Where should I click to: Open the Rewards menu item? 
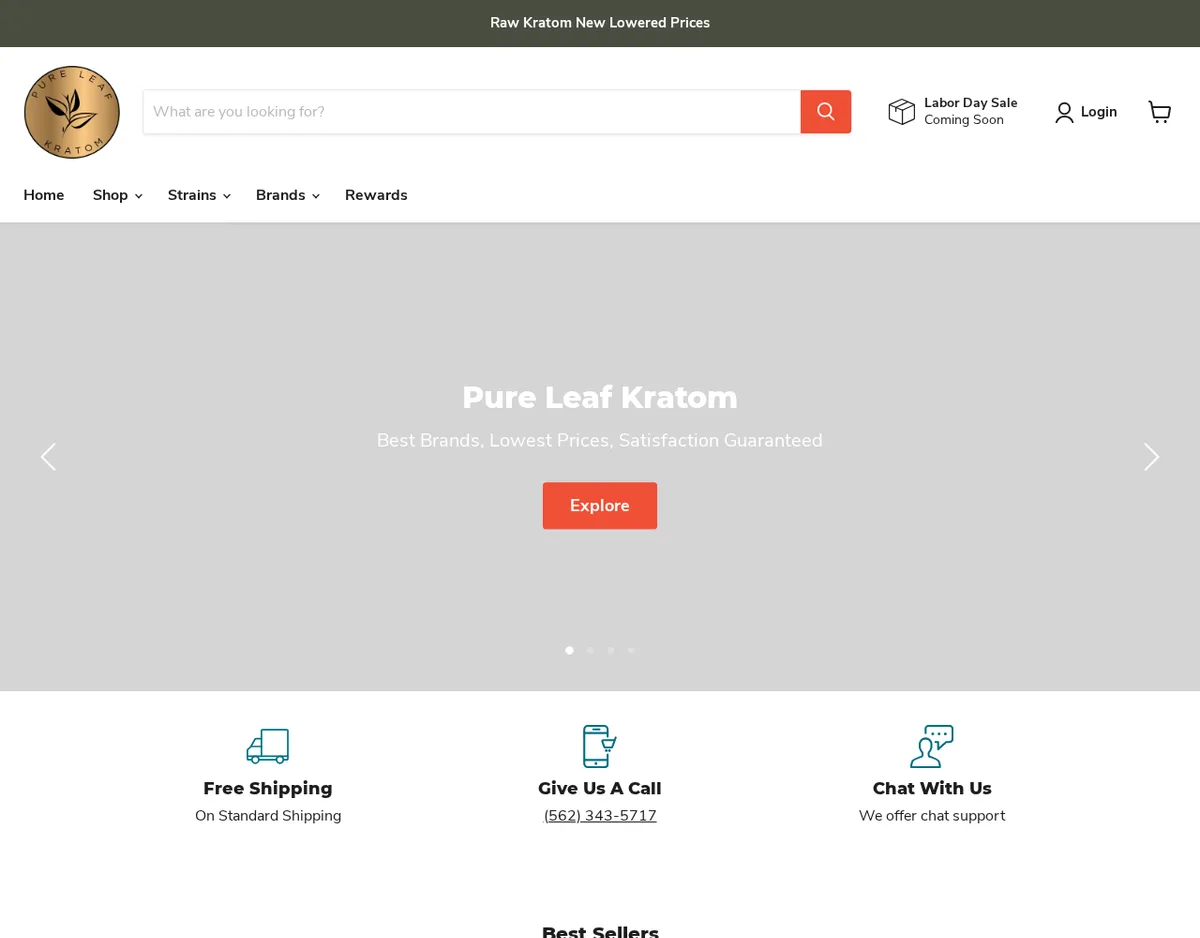click(376, 195)
